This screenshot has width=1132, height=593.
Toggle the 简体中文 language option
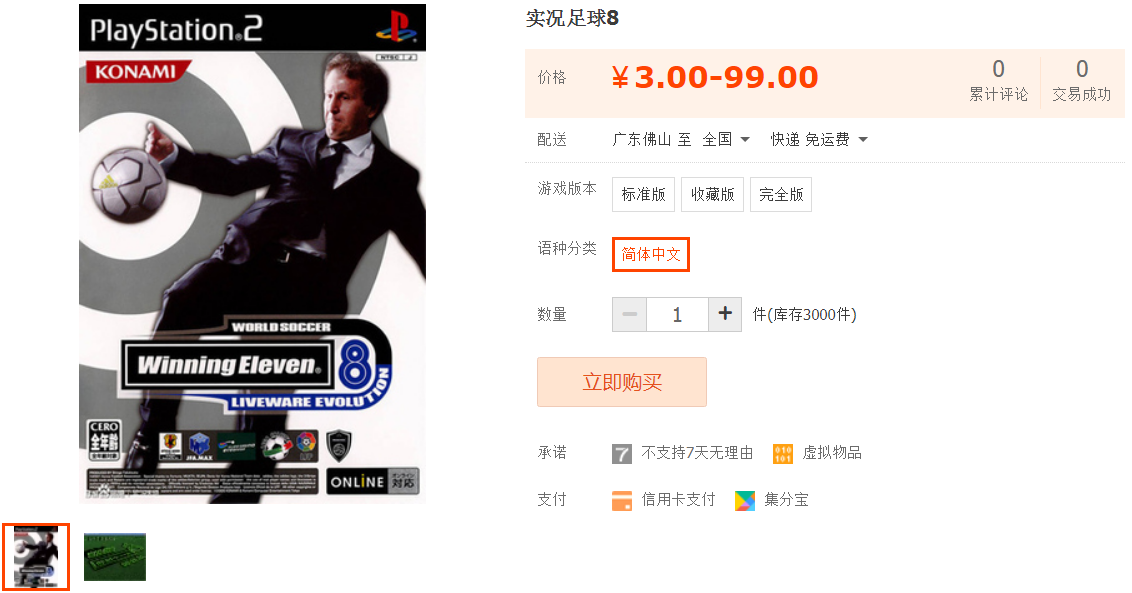coord(651,254)
